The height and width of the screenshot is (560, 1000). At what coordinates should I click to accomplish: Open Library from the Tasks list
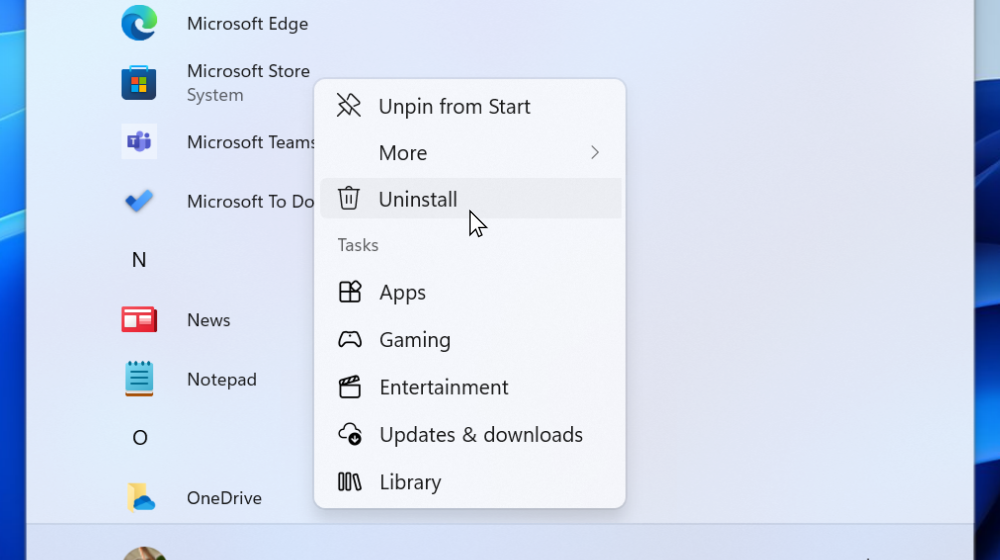click(x=410, y=482)
